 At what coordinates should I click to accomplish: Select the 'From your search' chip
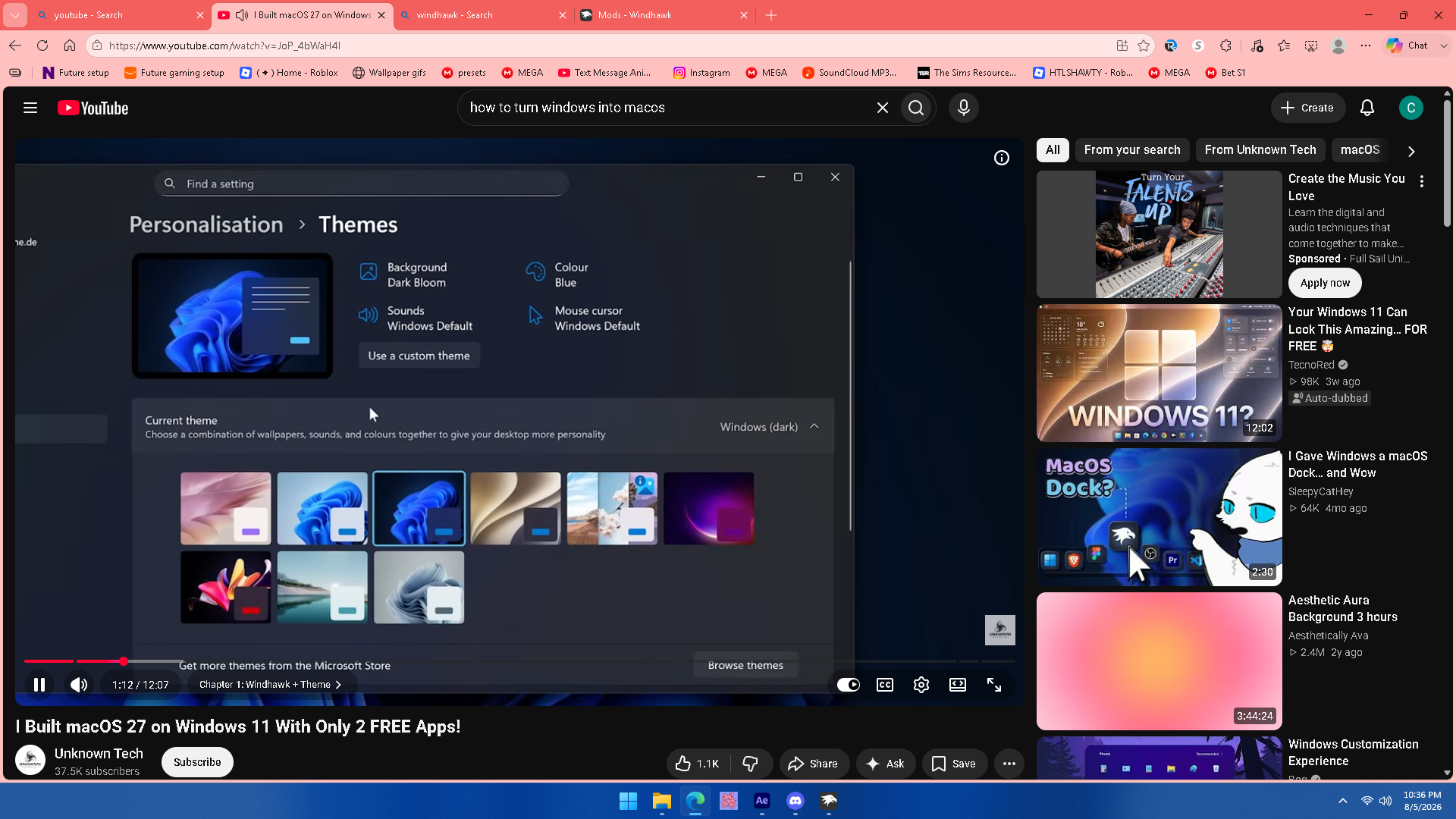click(x=1132, y=150)
